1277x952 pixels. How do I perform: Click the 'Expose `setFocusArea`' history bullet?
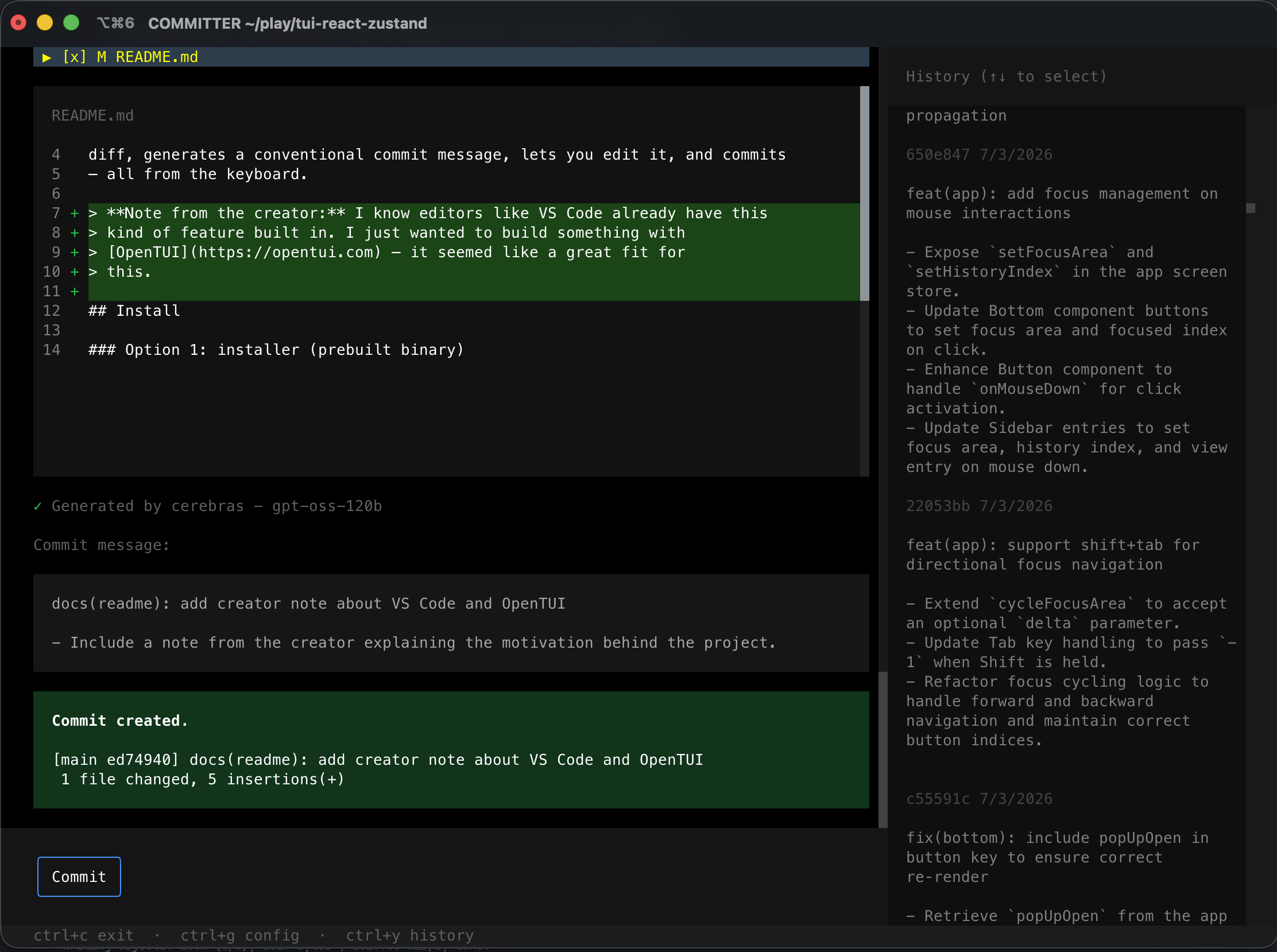[1067, 272]
